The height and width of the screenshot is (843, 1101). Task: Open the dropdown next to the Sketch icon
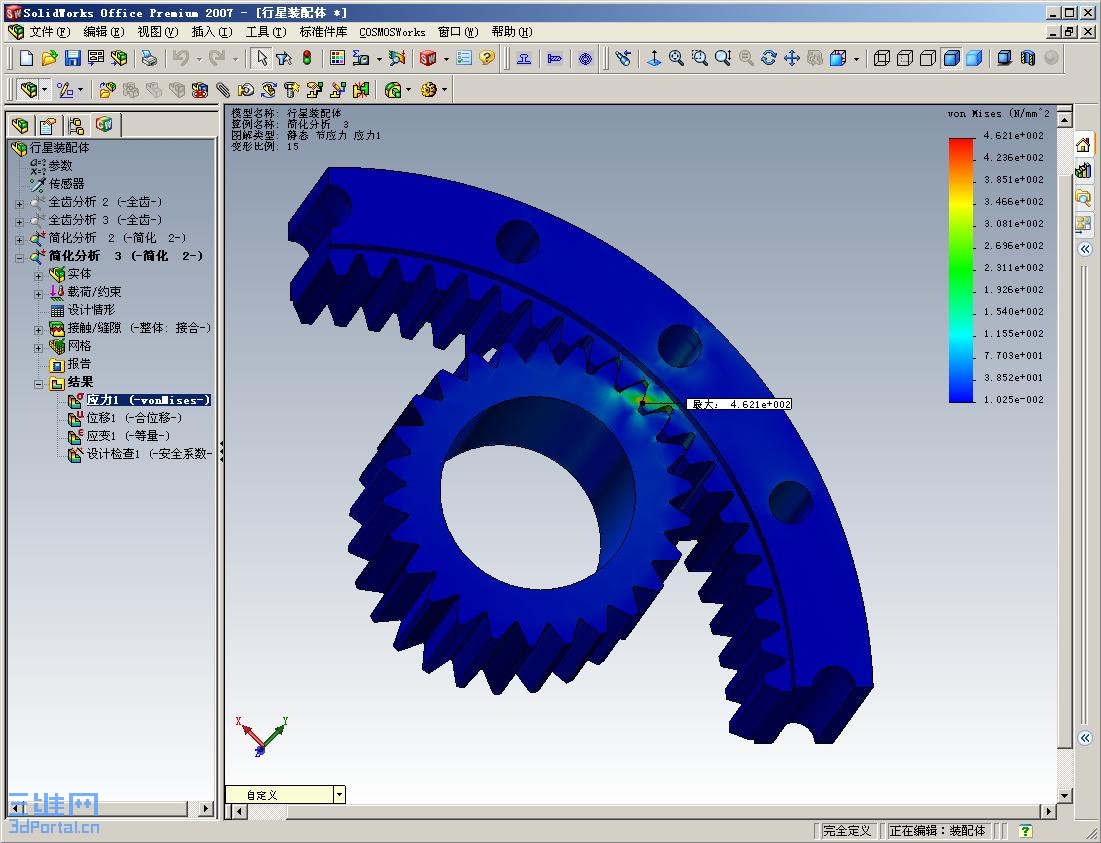[80, 90]
